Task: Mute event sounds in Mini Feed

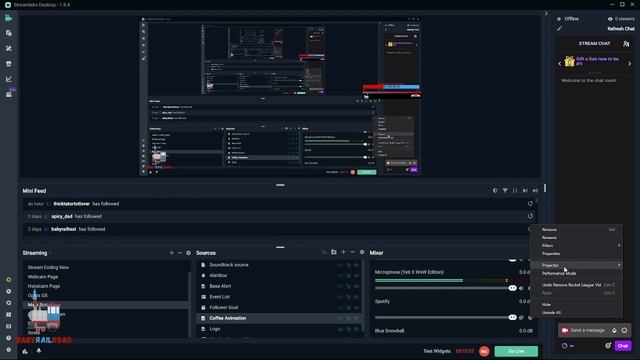Action: click(x=535, y=190)
